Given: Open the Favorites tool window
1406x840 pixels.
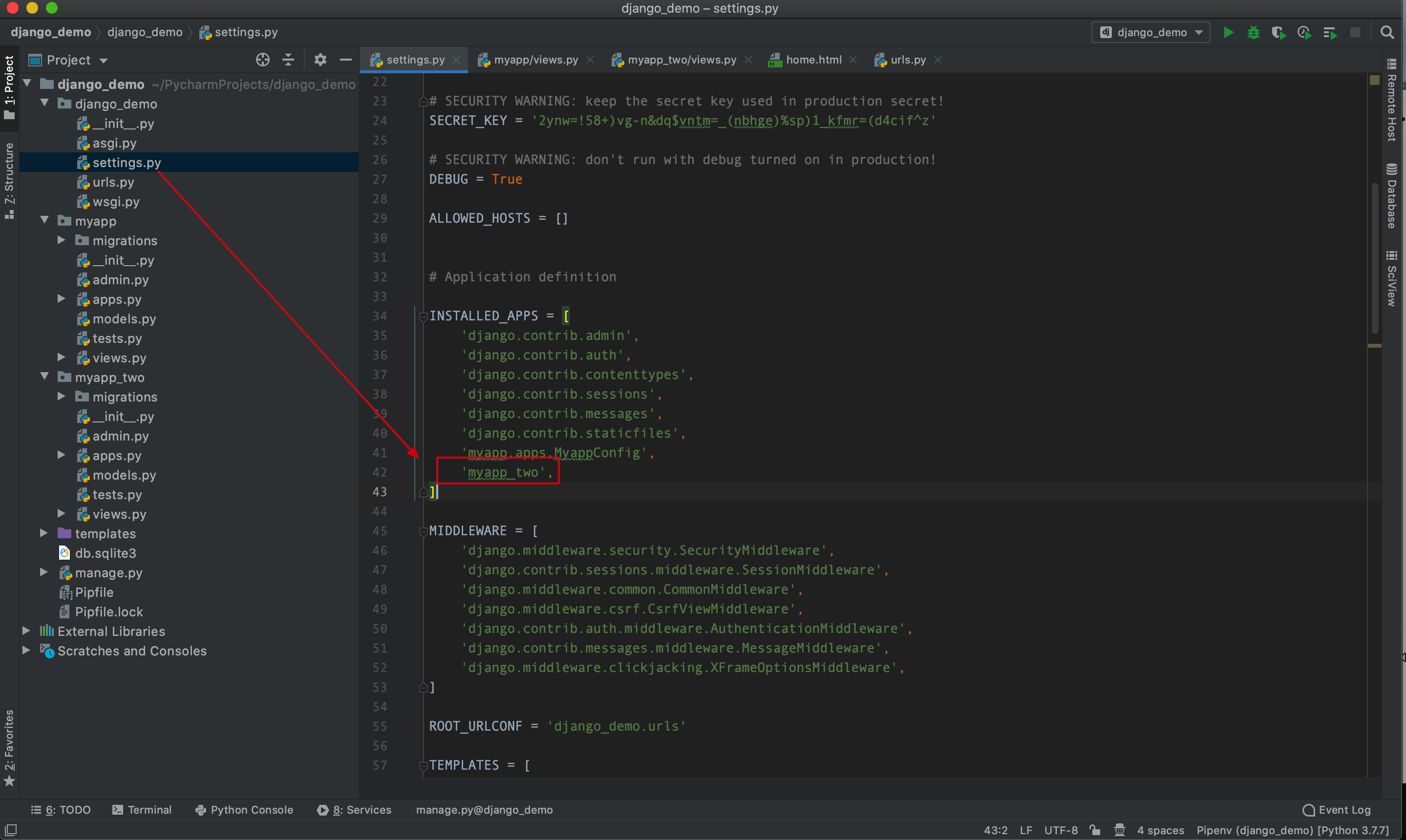Looking at the screenshot, I should tap(9, 748).
